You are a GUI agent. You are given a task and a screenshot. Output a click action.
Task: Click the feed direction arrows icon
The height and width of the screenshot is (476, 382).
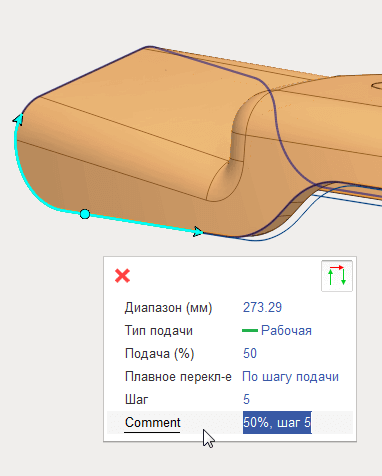pyautogui.click(x=337, y=276)
